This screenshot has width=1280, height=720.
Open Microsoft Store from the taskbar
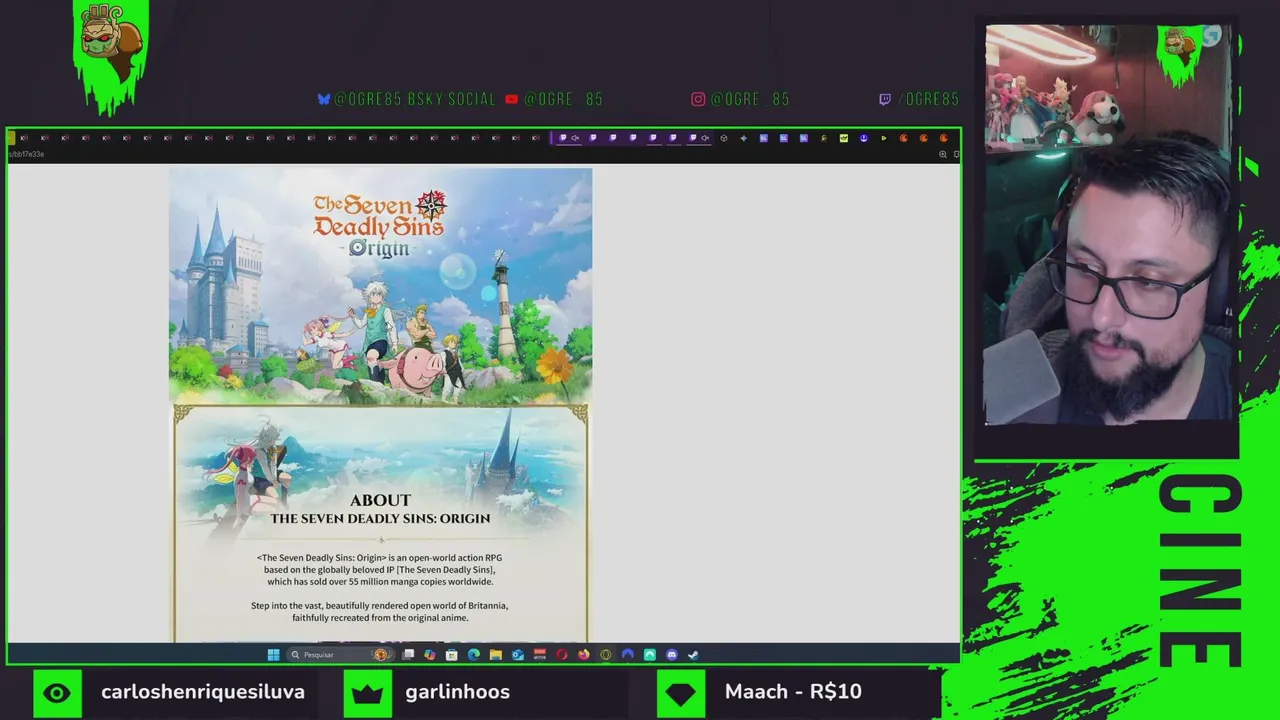[452, 655]
